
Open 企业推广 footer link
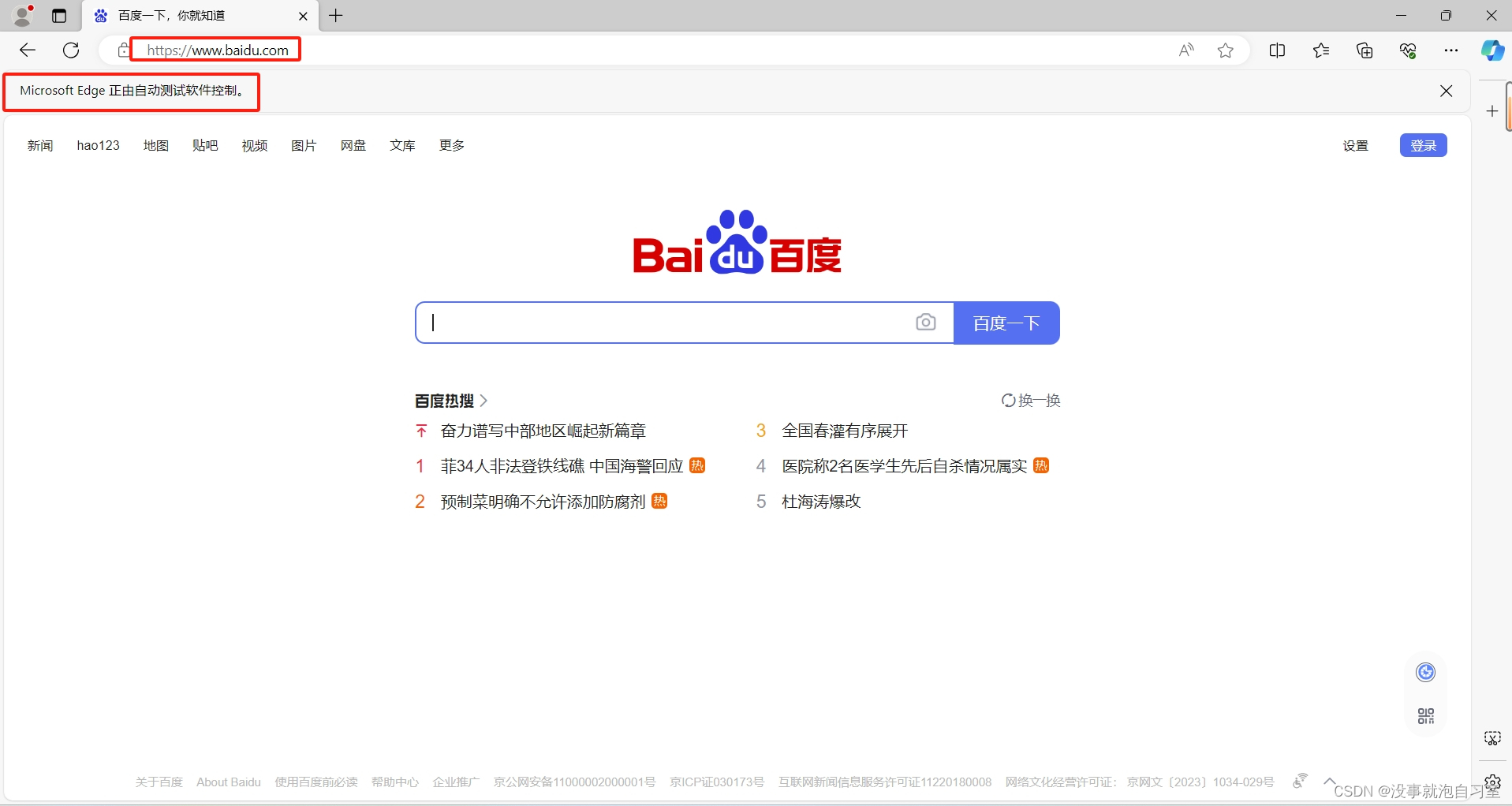pyautogui.click(x=456, y=782)
